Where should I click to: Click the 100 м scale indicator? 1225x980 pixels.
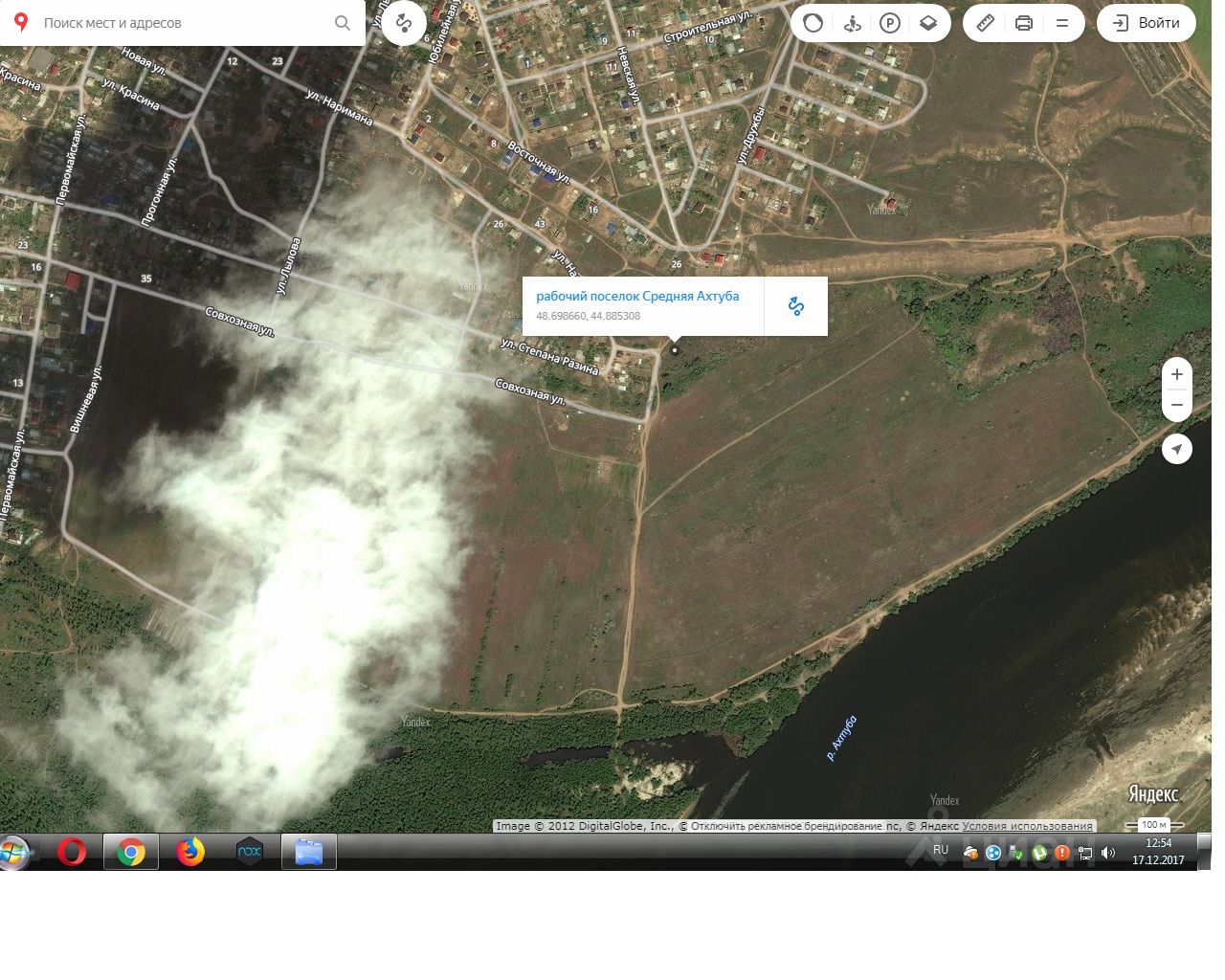point(1154,825)
